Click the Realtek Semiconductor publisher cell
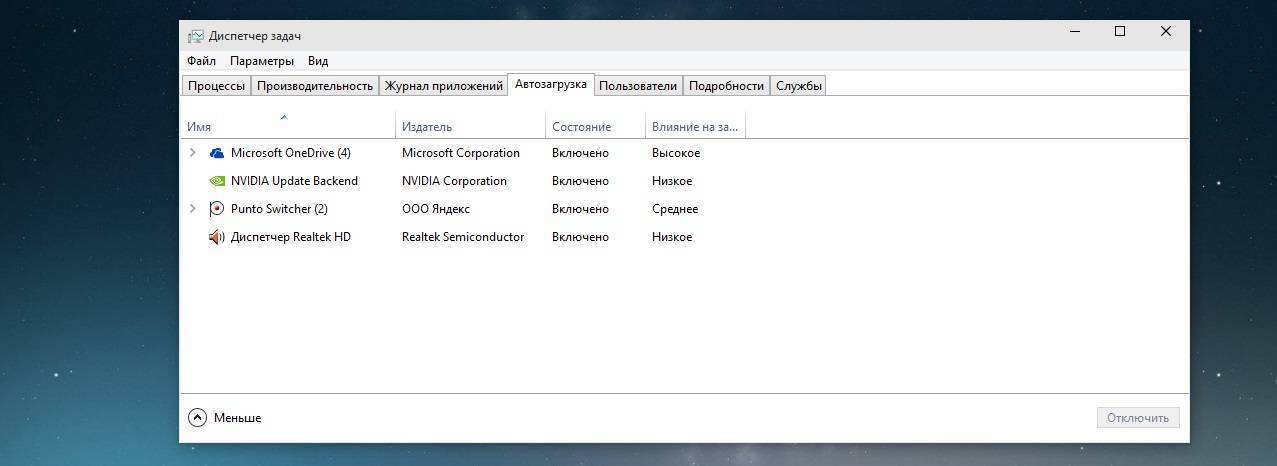Viewport: 1277px width, 466px height. (x=463, y=237)
